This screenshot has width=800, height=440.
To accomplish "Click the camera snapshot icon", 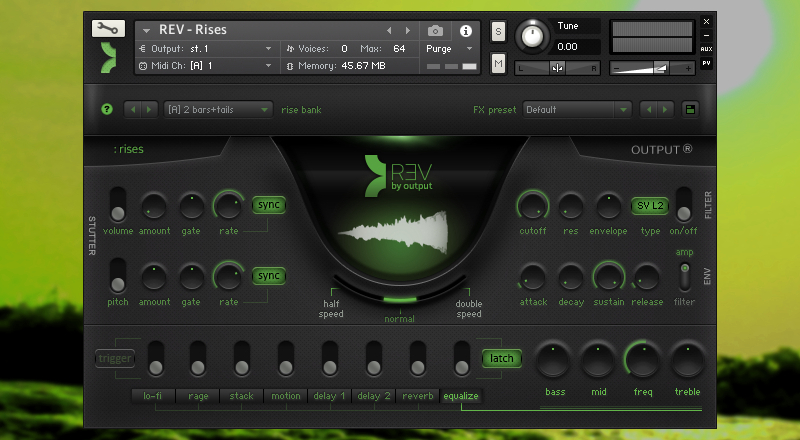I will pyautogui.click(x=435, y=31).
